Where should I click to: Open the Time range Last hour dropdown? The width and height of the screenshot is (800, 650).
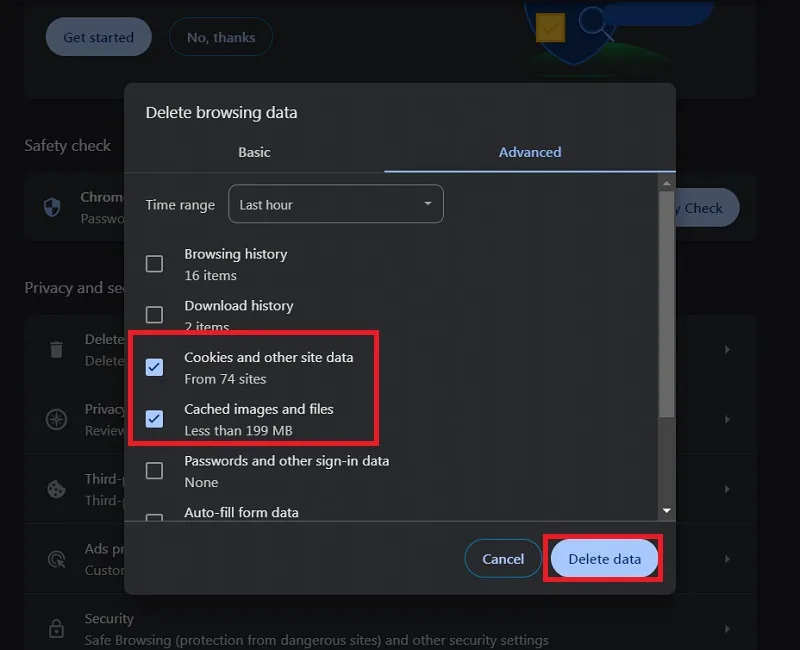tap(336, 204)
